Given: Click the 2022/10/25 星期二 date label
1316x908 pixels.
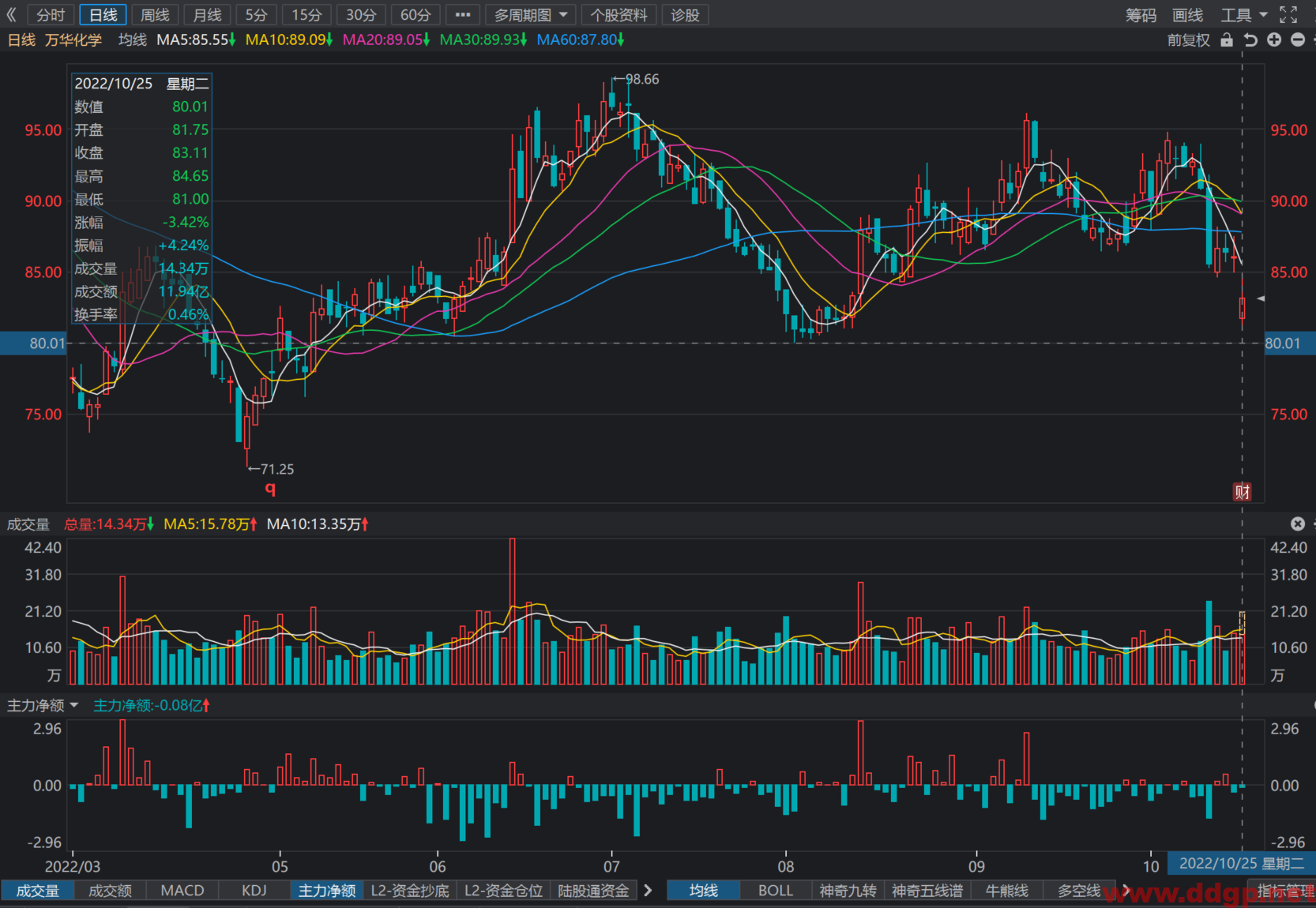Looking at the screenshot, I should coord(1242,864).
